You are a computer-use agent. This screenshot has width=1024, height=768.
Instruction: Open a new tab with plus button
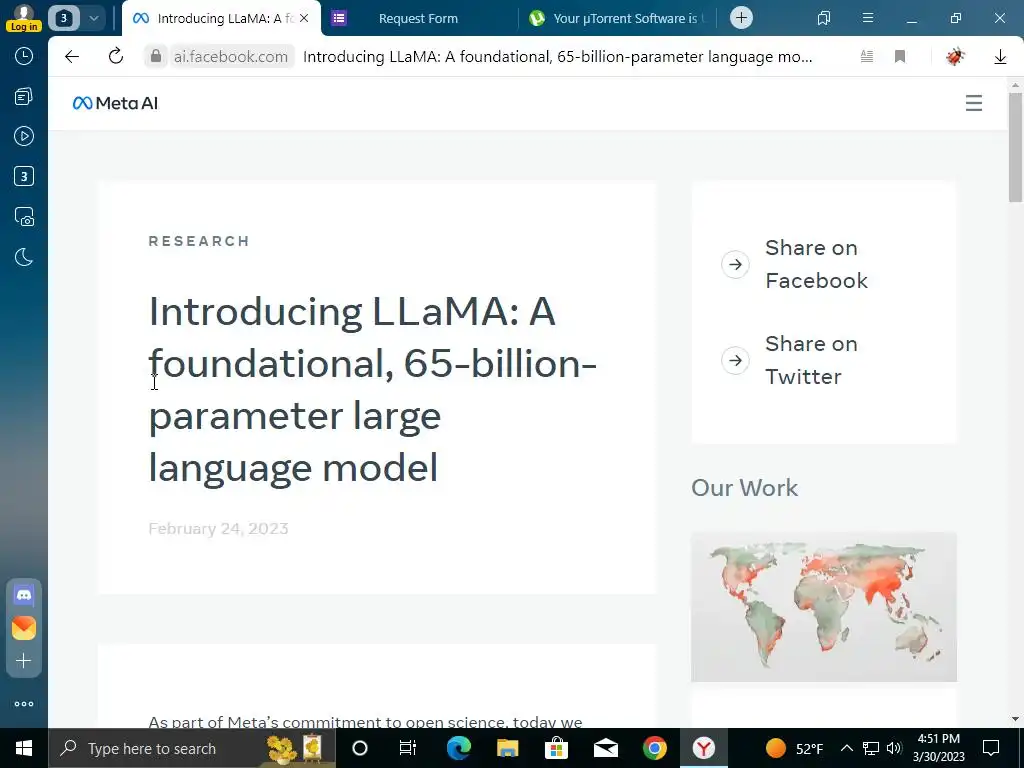click(741, 18)
